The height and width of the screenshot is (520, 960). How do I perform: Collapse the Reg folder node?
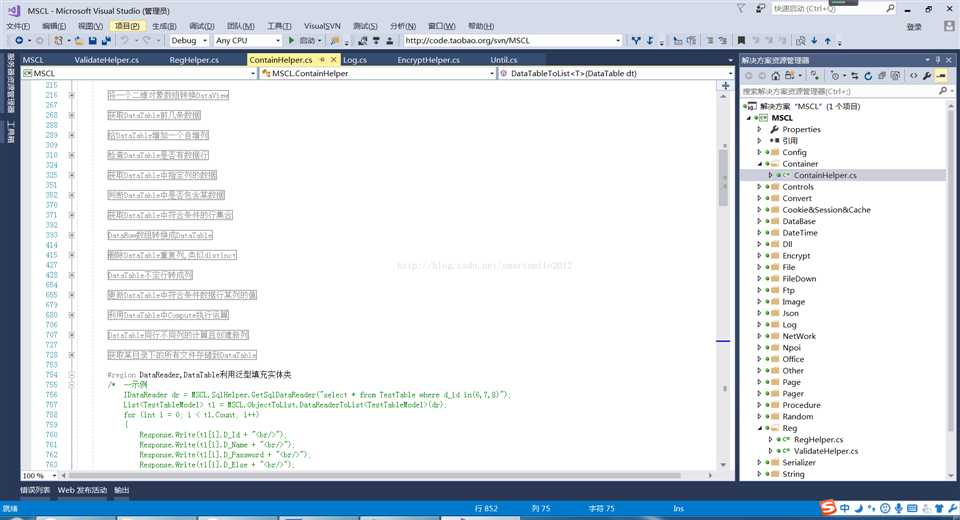(x=760, y=428)
